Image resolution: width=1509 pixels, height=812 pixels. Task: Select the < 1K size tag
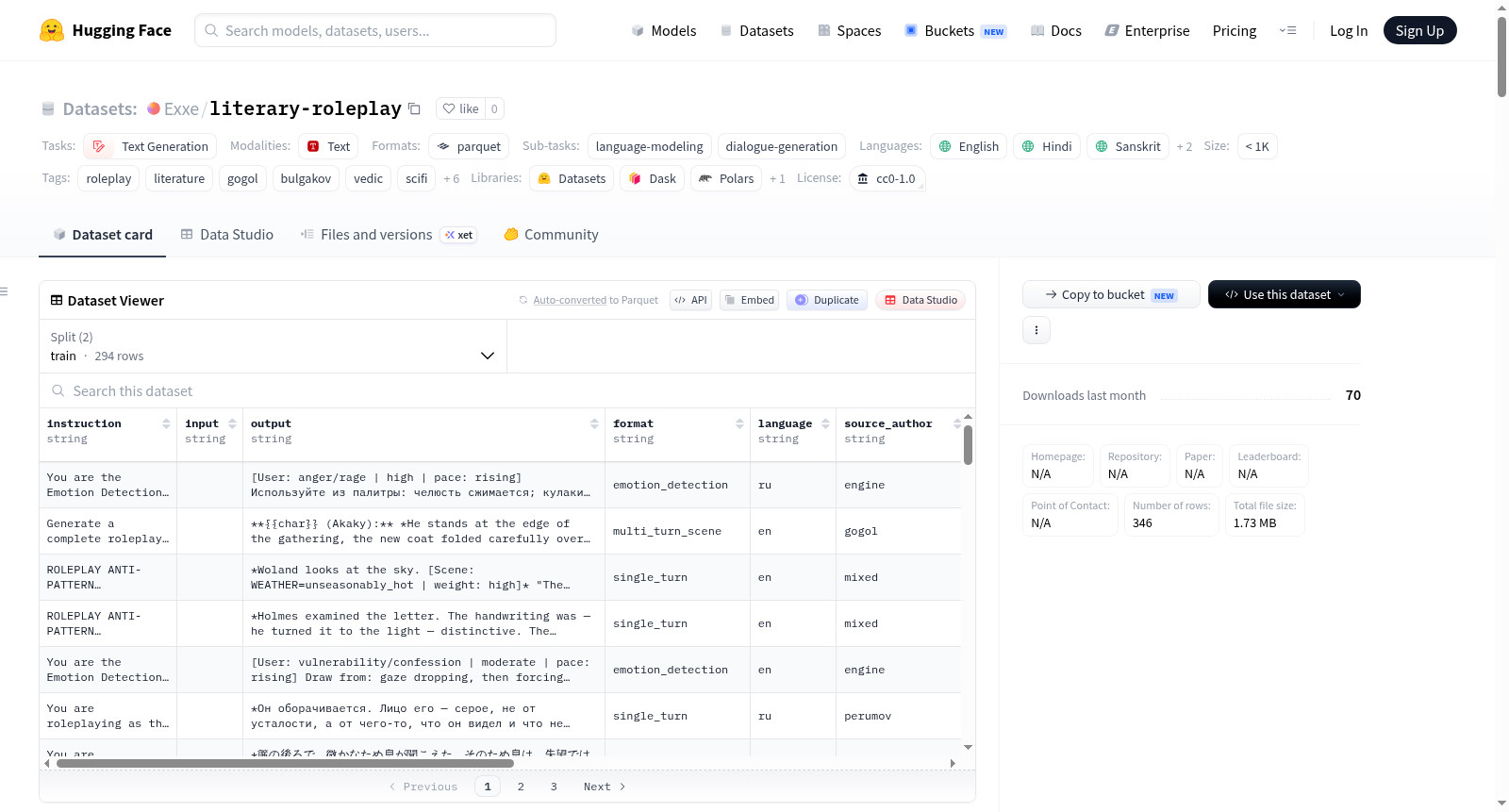point(1257,146)
